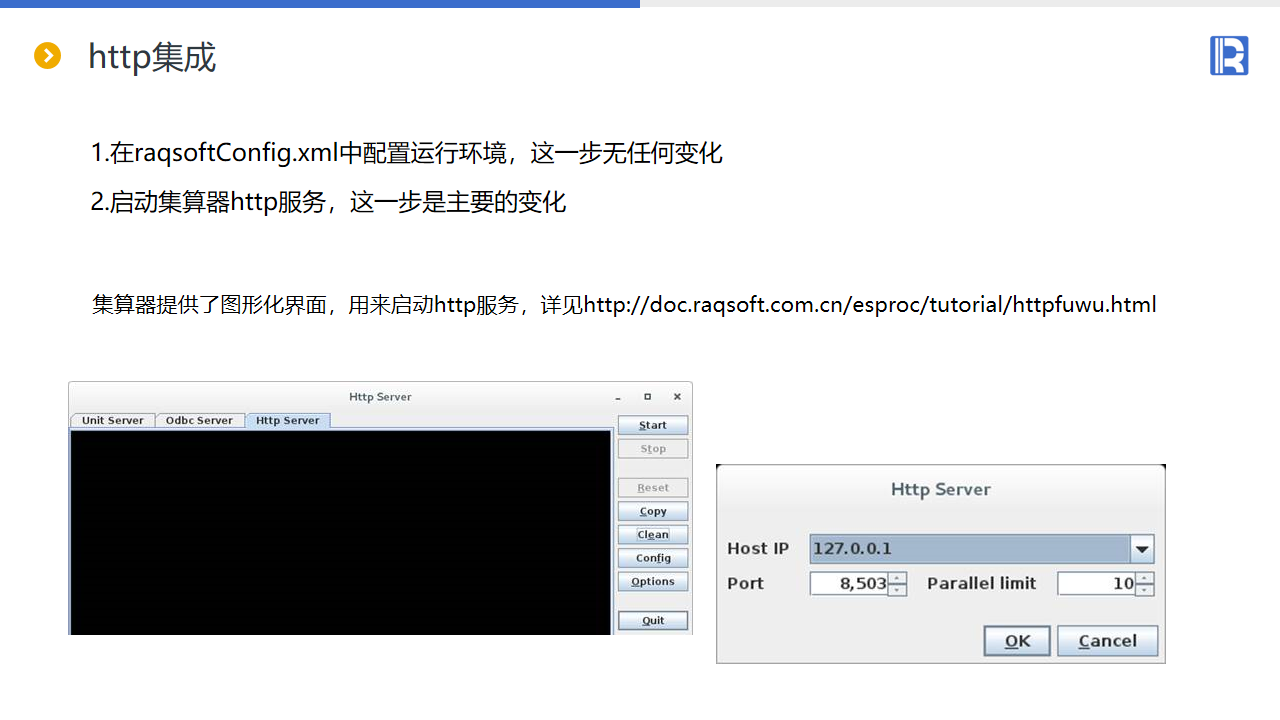Click the Clean button
Image resolution: width=1280 pixels, height=720 pixels.
tap(653, 535)
